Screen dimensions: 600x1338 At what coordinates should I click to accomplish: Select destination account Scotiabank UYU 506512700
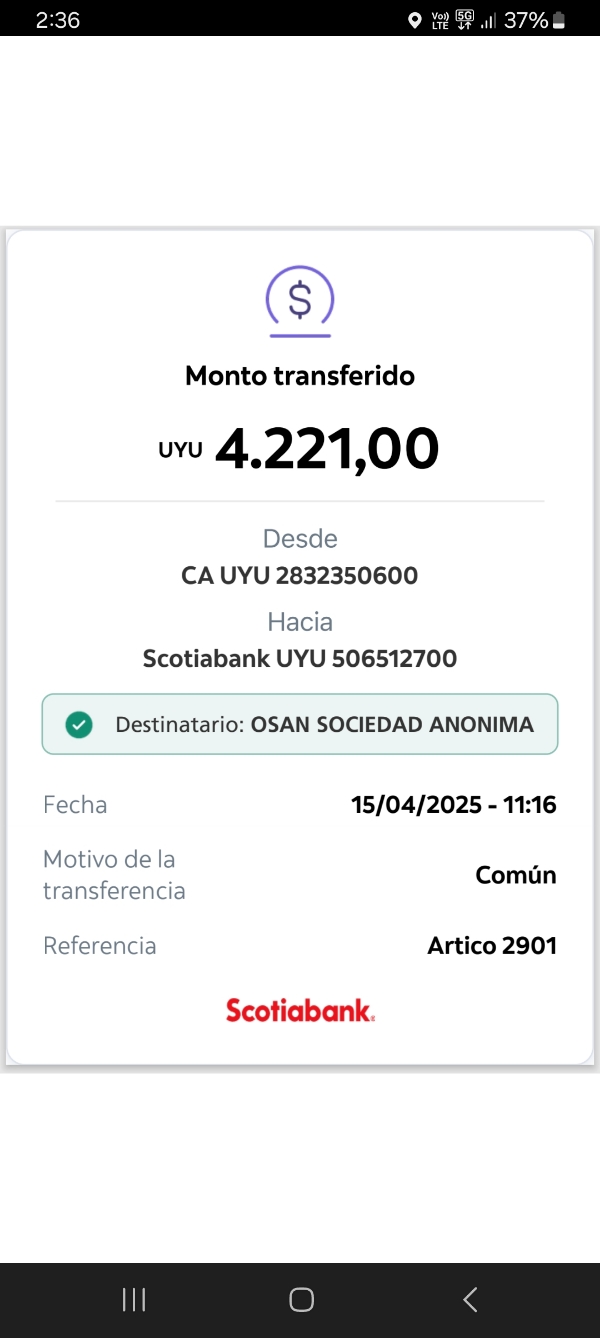[300, 659]
